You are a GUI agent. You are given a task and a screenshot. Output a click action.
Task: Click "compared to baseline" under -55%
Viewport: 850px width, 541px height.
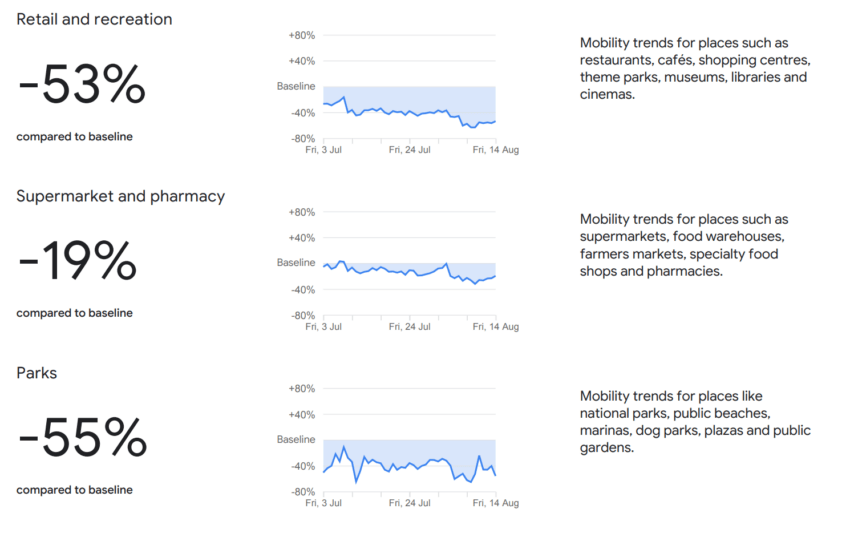[74, 490]
